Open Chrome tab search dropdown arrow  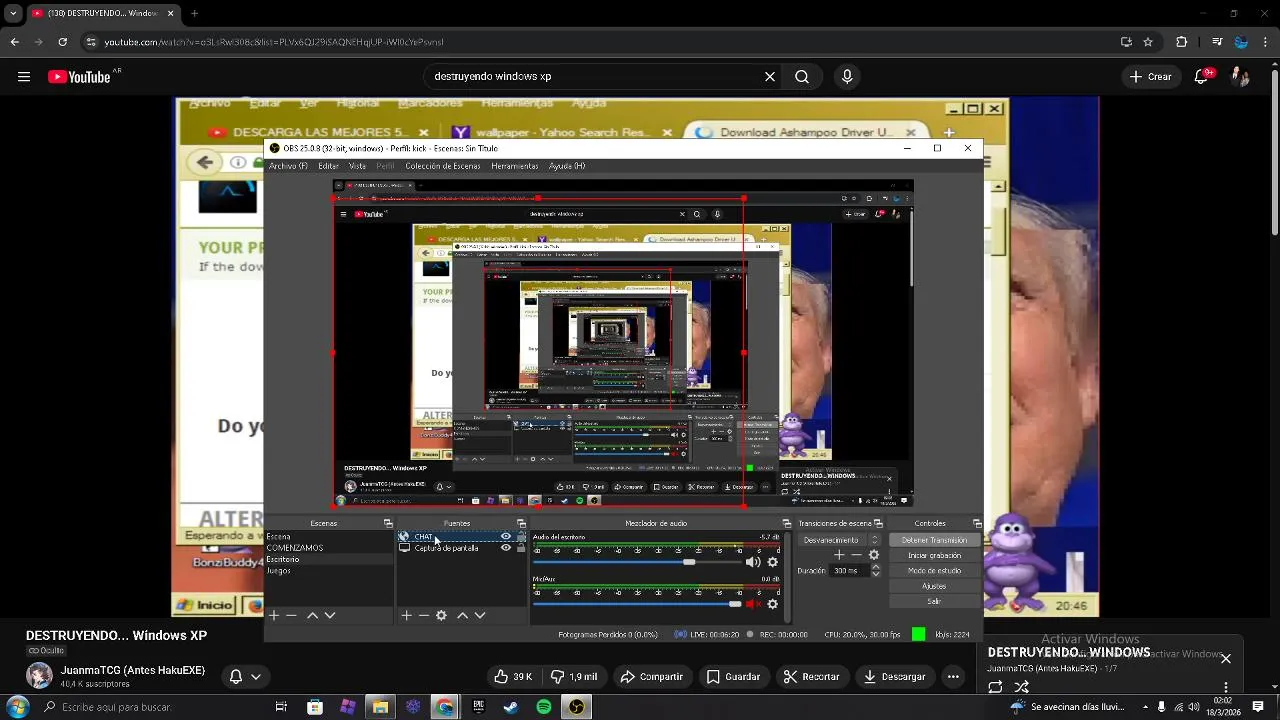[13, 14]
